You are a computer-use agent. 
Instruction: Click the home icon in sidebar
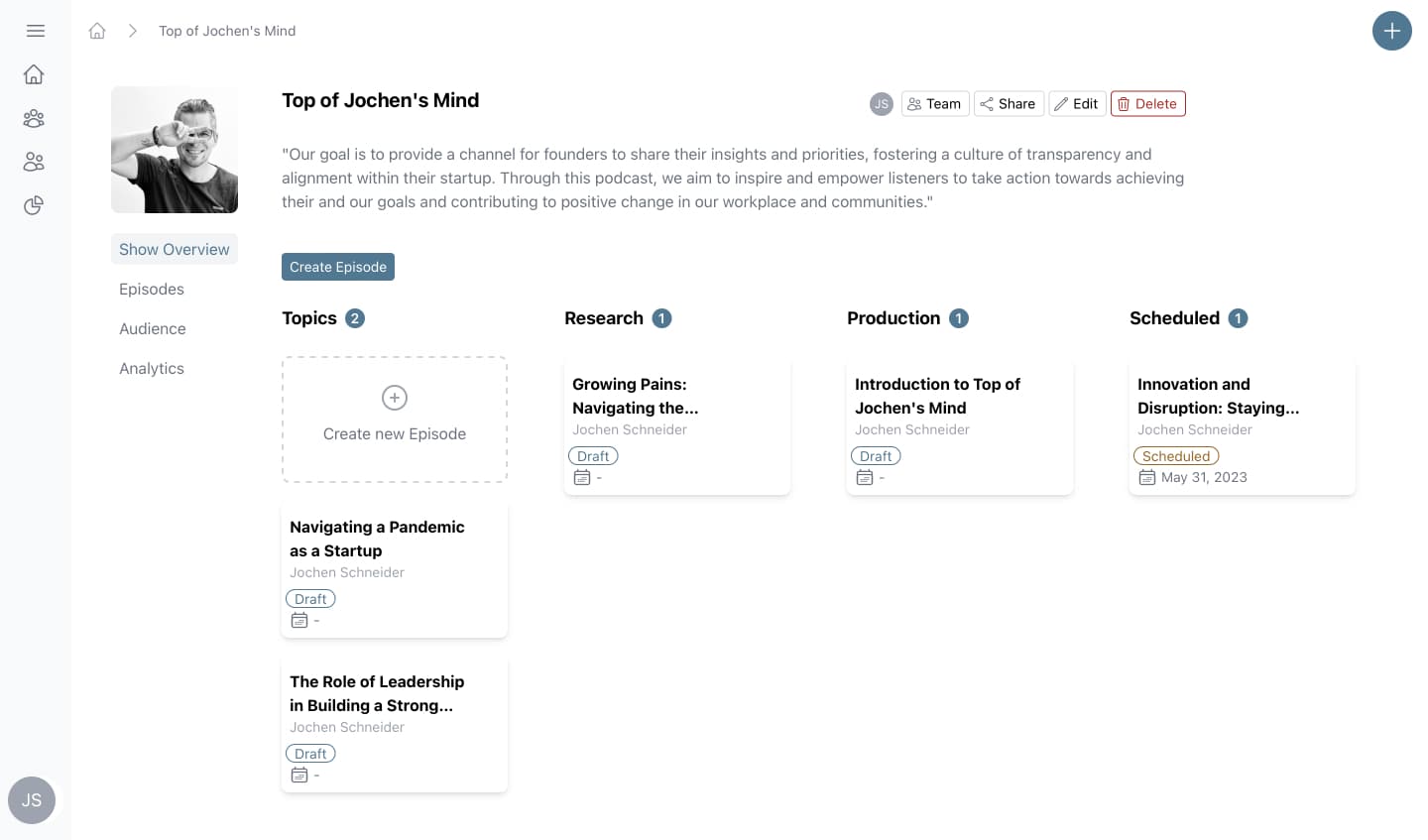pyautogui.click(x=34, y=74)
